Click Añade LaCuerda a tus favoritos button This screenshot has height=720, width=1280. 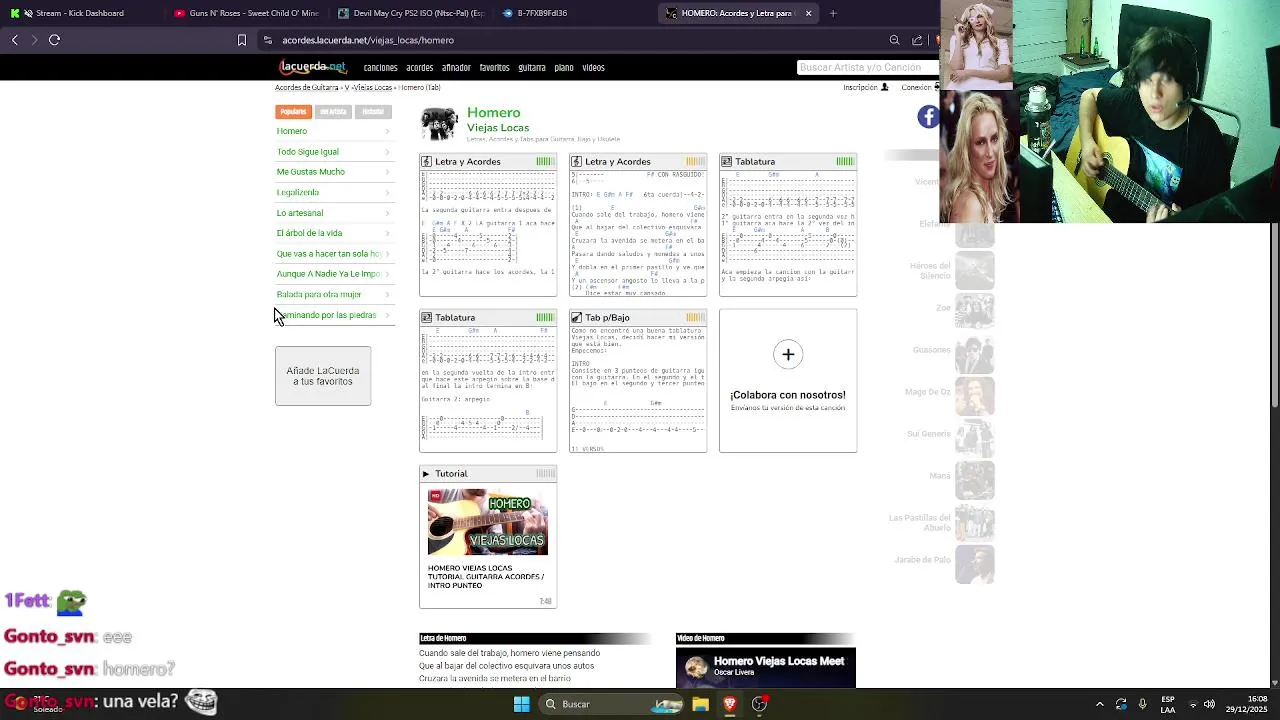pyautogui.click(x=323, y=376)
